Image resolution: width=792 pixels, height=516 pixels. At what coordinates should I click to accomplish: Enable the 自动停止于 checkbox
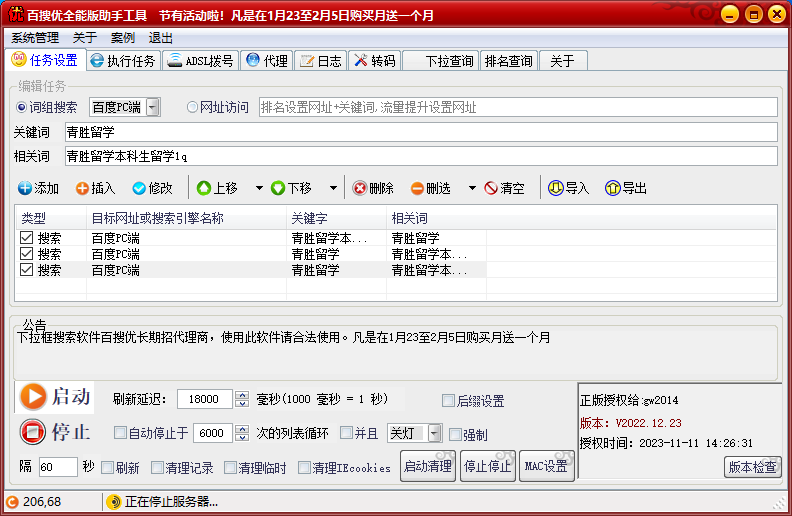(x=120, y=433)
